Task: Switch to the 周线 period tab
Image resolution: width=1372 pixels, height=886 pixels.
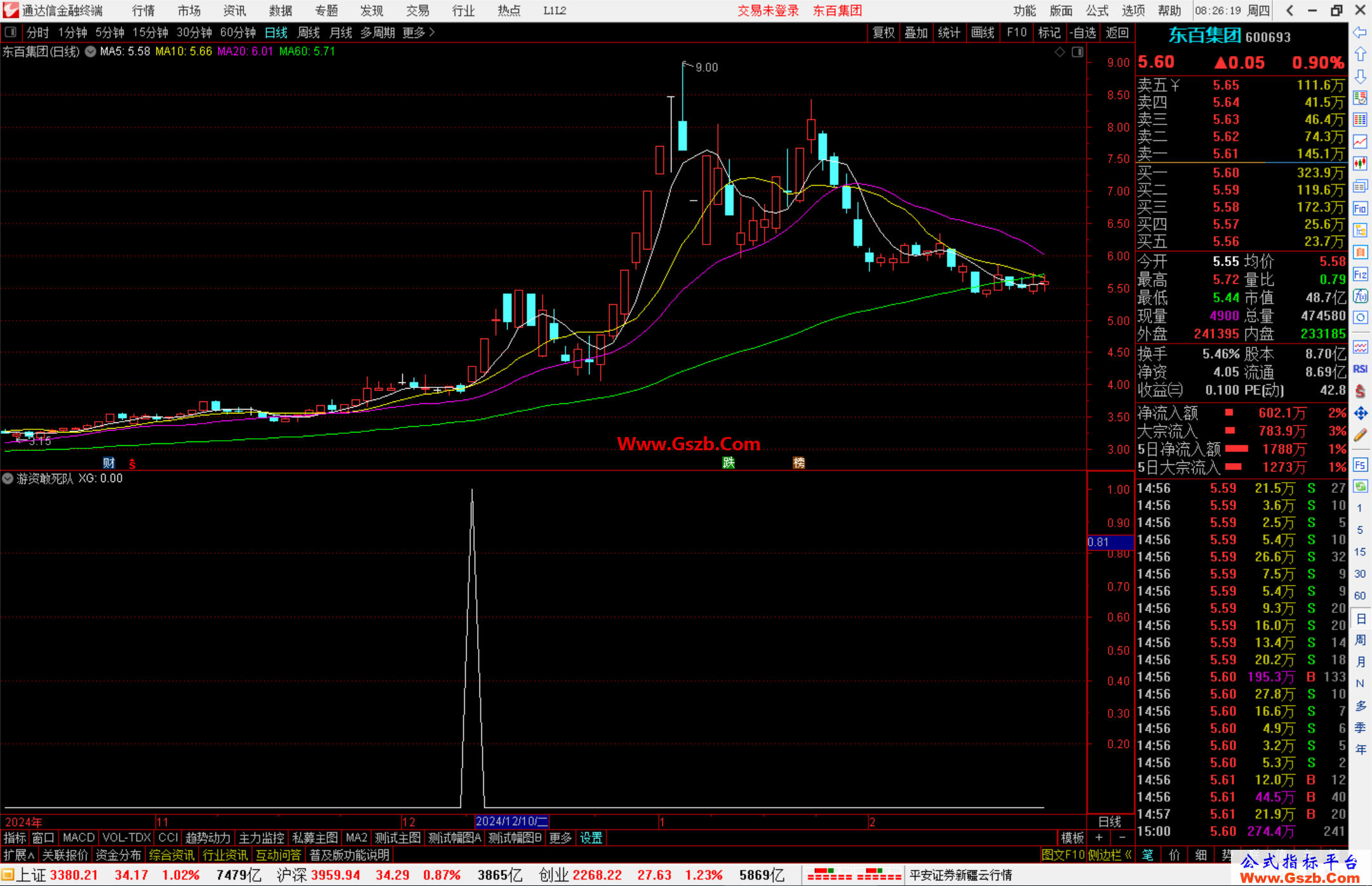Action: click(x=308, y=32)
